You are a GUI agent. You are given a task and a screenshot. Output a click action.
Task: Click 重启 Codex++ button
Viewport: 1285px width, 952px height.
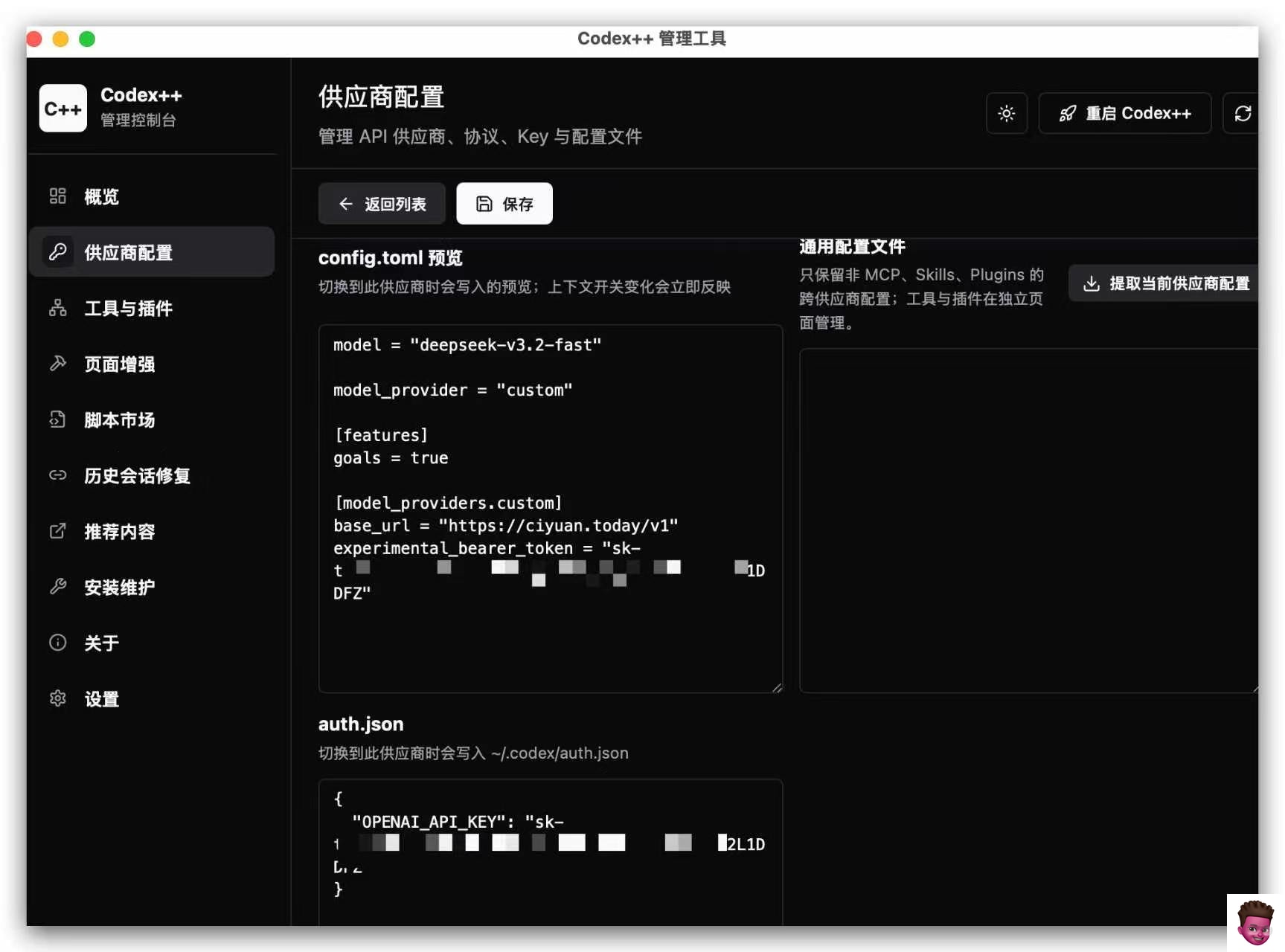click(1125, 113)
